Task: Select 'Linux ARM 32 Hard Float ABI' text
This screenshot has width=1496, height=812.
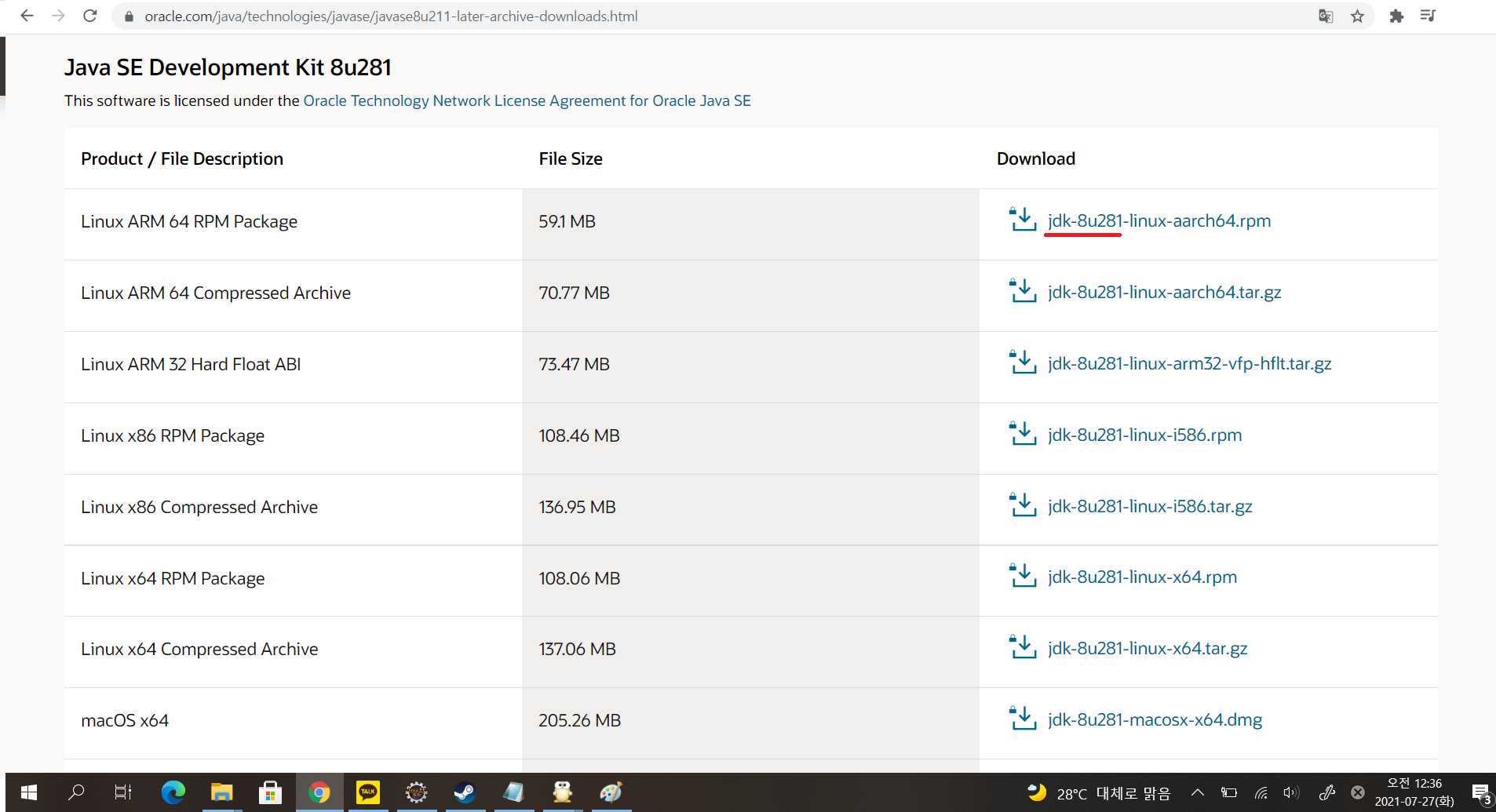Action: click(x=191, y=365)
